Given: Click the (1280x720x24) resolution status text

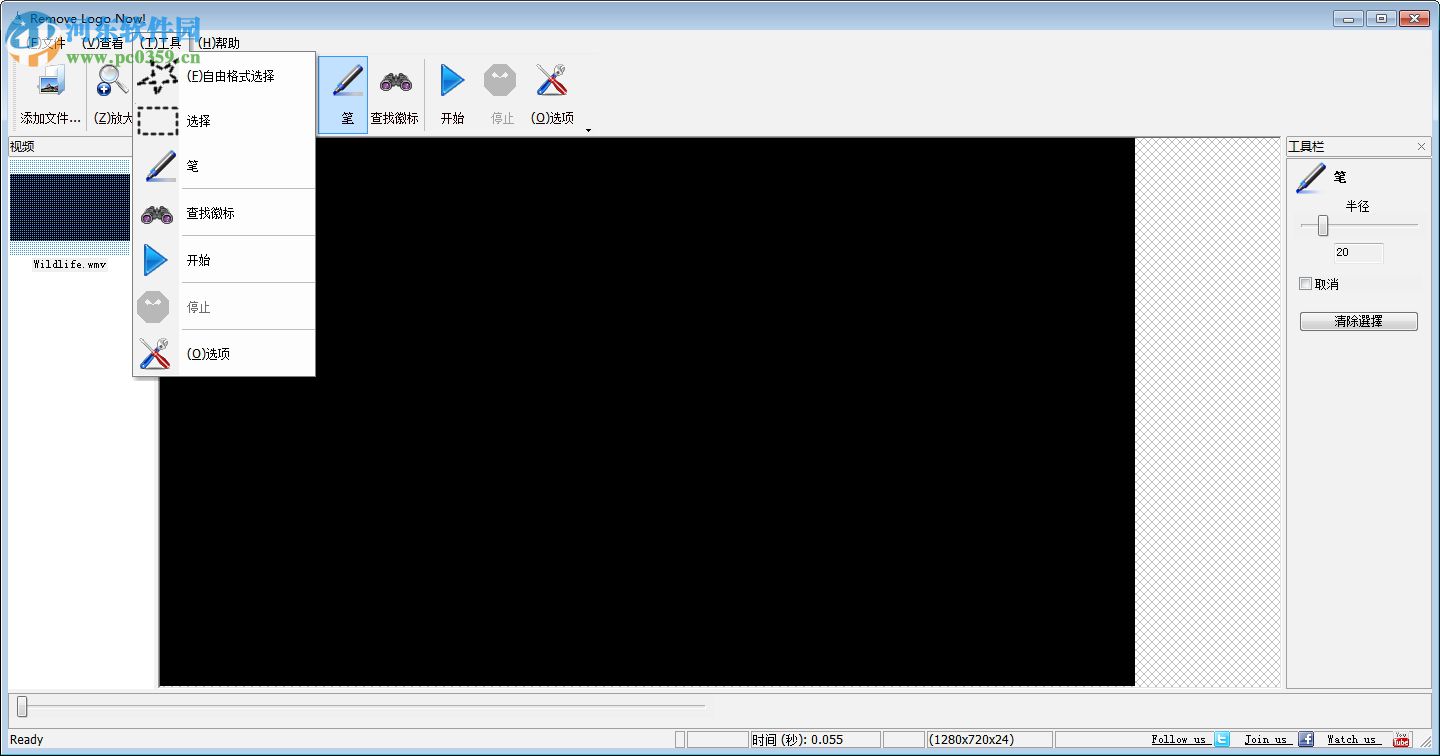Looking at the screenshot, I should [971, 740].
